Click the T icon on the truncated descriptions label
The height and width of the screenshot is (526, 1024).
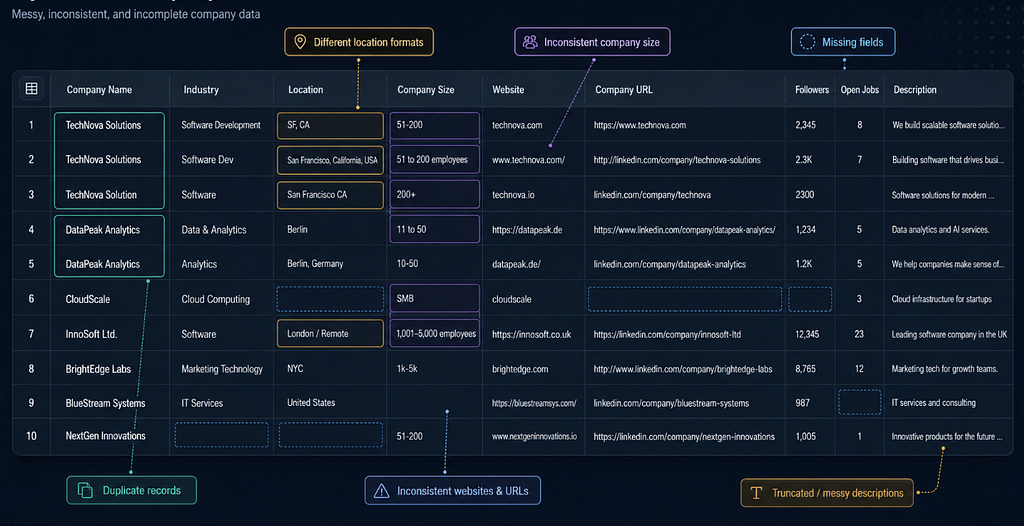coord(756,493)
